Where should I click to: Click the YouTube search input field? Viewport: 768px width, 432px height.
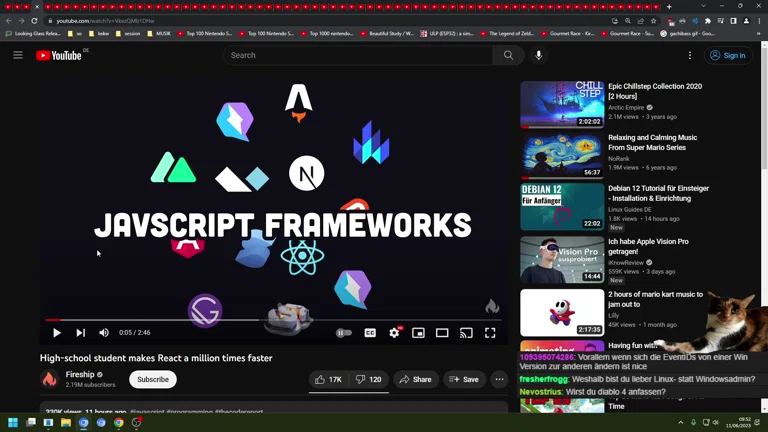(x=360, y=55)
